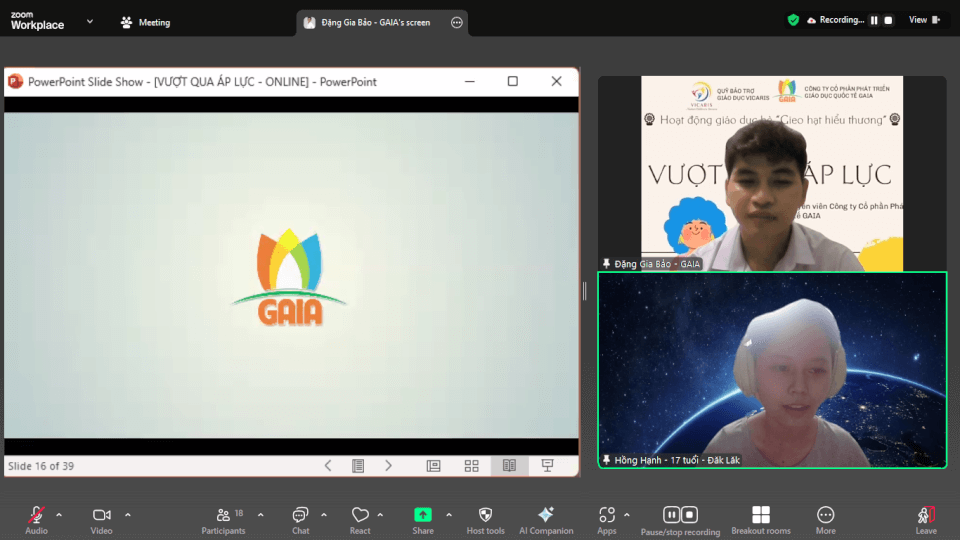This screenshot has width=960, height=540.
Task: Select Hồng Hạnh - 17 tuổi video tile
Action: click(772, 370)
